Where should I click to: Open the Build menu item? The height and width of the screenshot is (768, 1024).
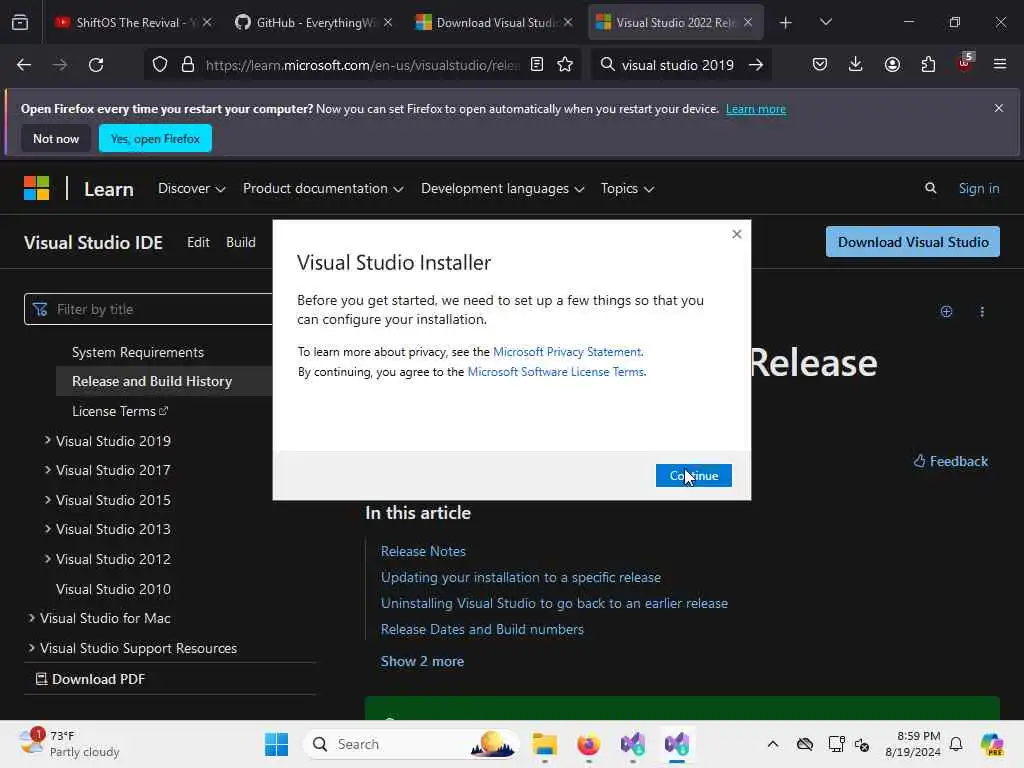241,242
